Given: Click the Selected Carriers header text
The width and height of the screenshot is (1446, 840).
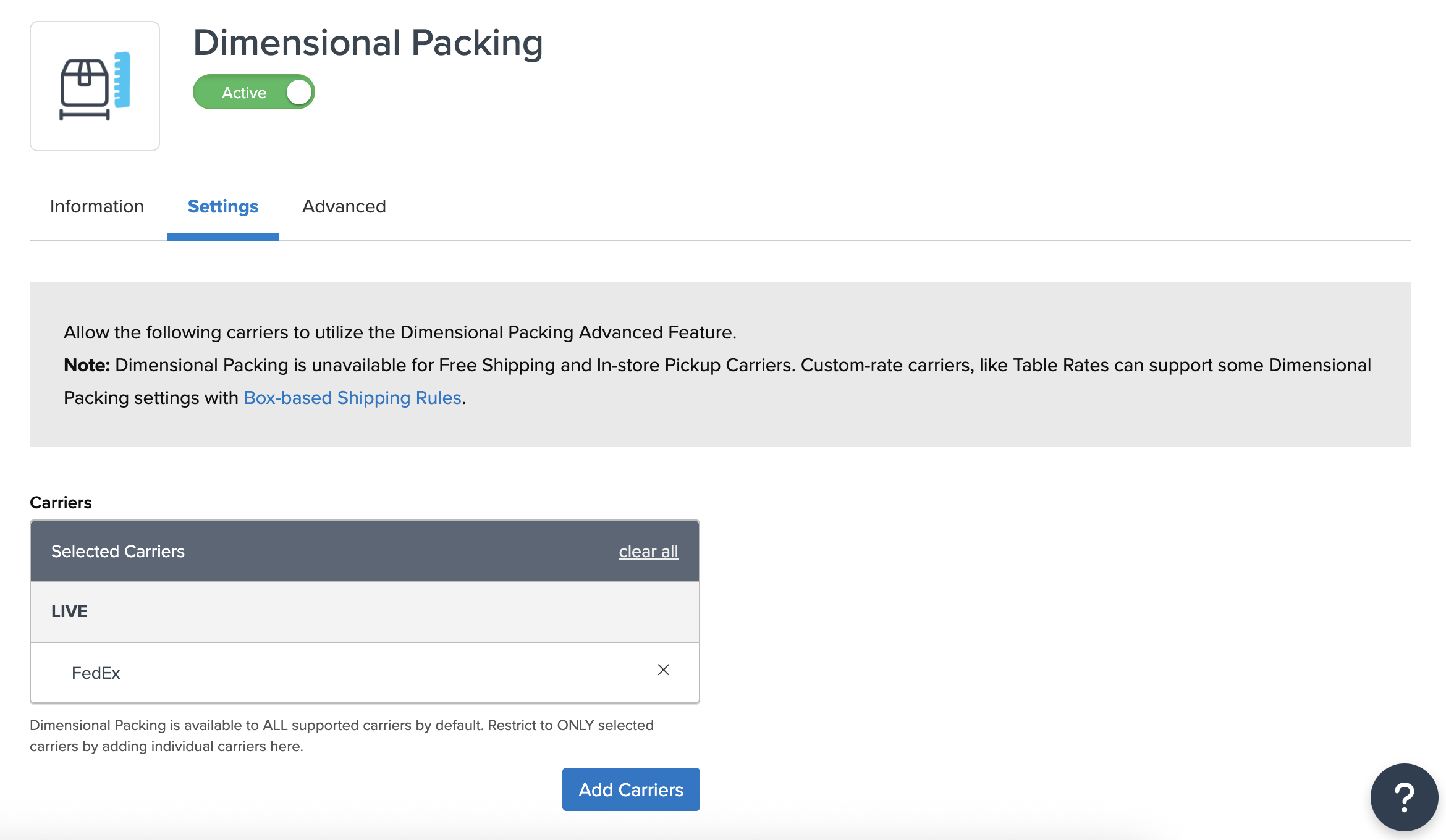Looking at the screenshot, I should coord(118,552).
